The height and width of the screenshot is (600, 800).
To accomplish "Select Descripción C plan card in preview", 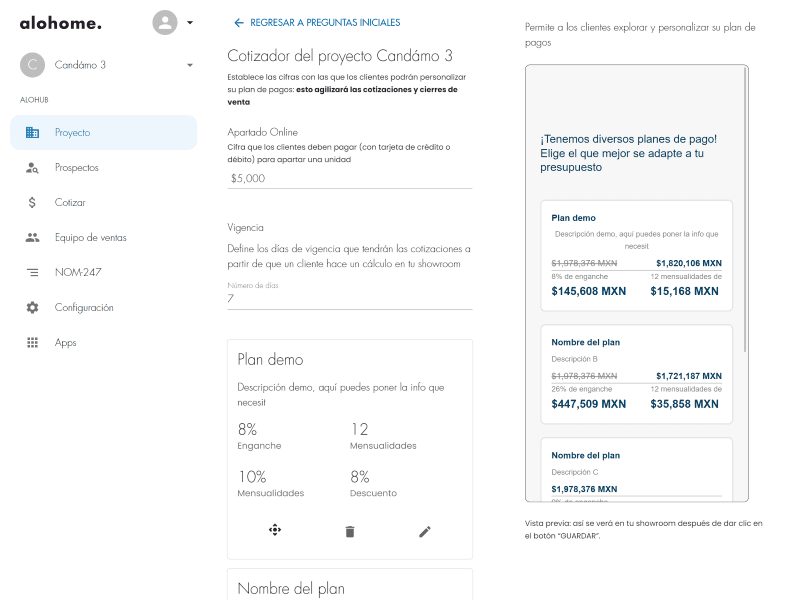I will tap(636, 469).
